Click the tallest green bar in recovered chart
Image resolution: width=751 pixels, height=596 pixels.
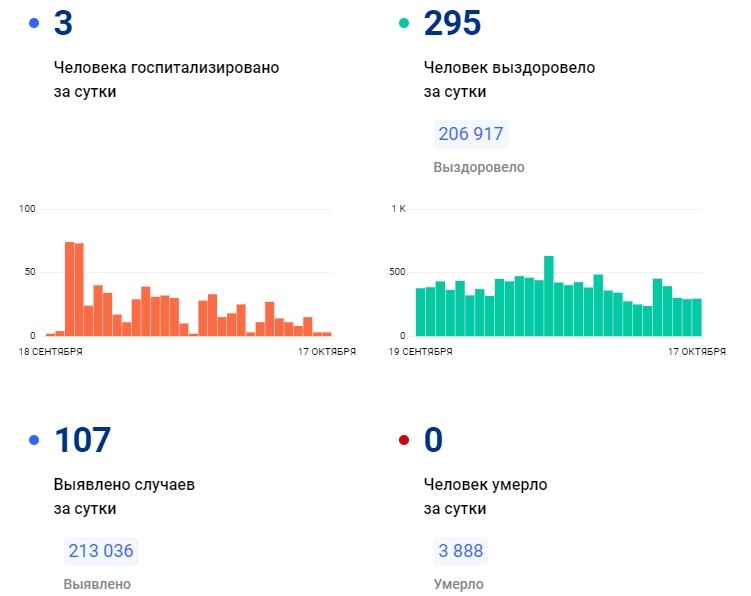549,296
